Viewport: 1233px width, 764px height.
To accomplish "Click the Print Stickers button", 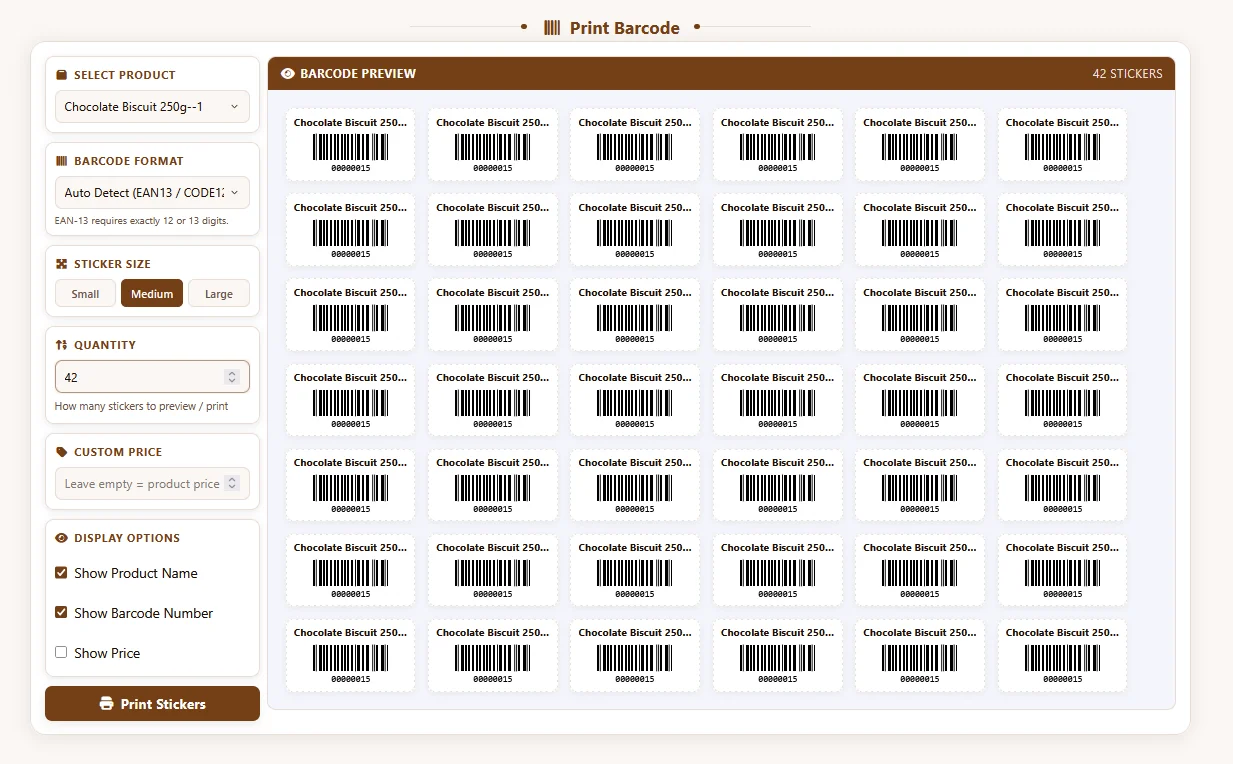I will (x=152, y=704).
